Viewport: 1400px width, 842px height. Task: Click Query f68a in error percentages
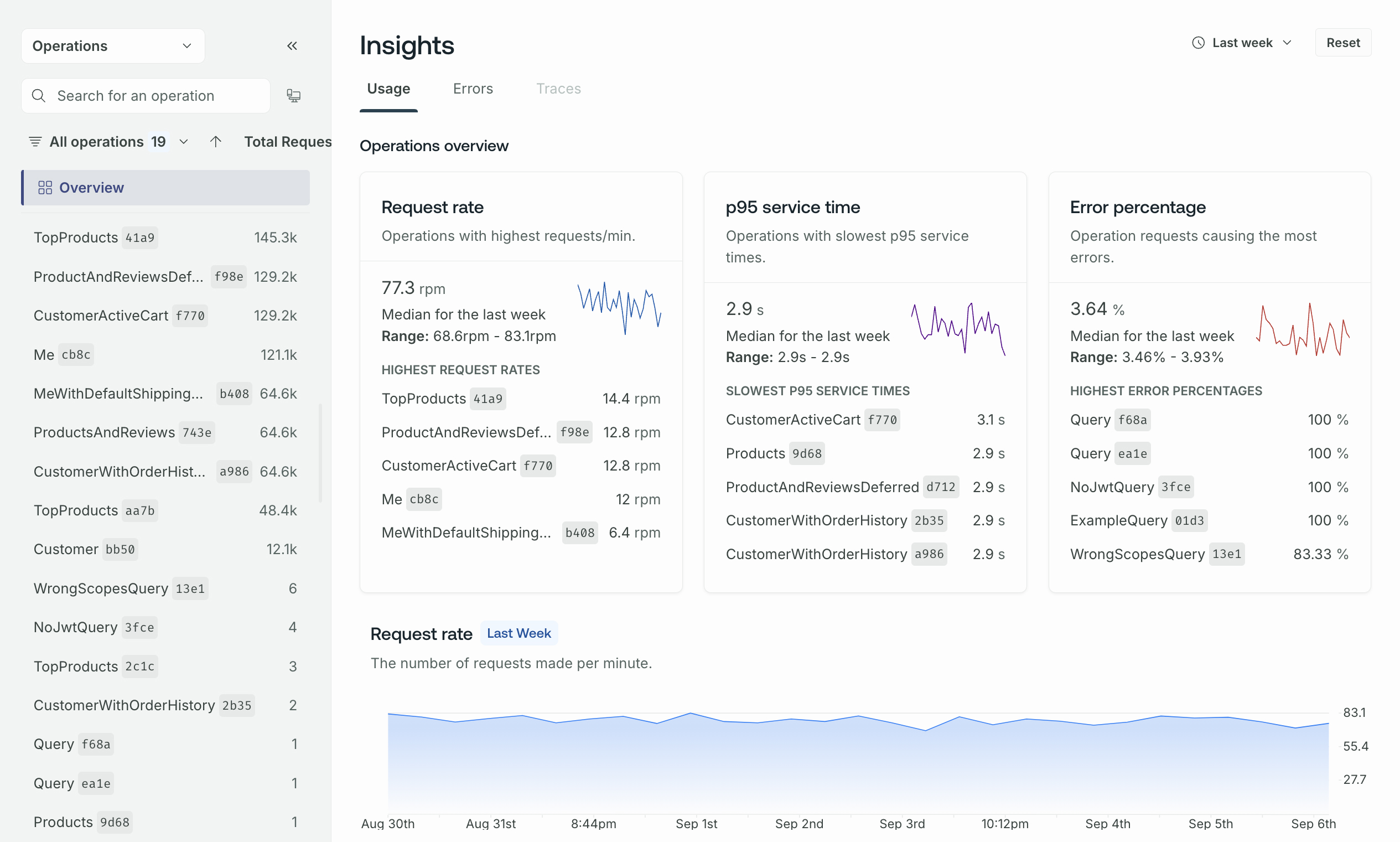1209,420
